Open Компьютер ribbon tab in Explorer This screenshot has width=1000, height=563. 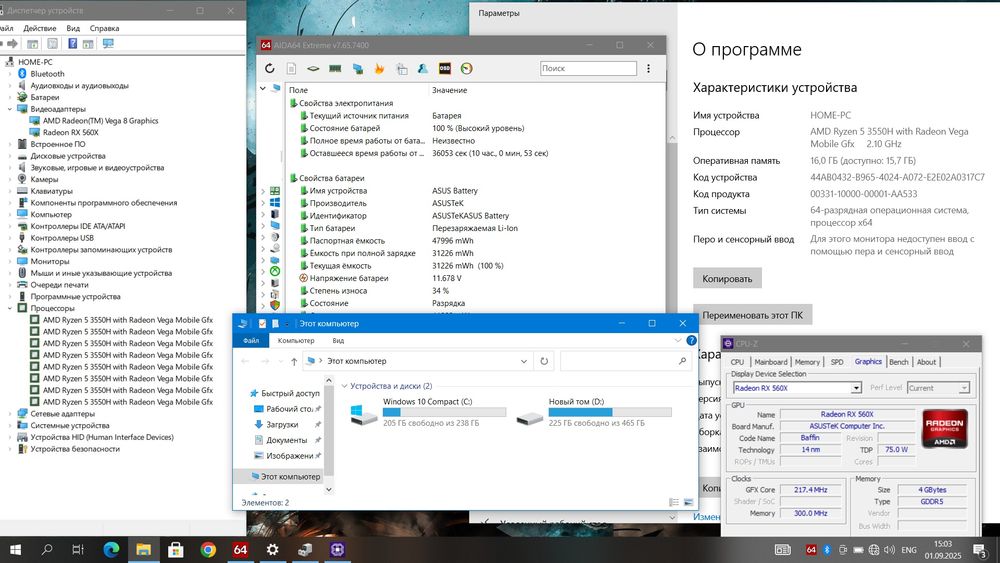[296, 340]
